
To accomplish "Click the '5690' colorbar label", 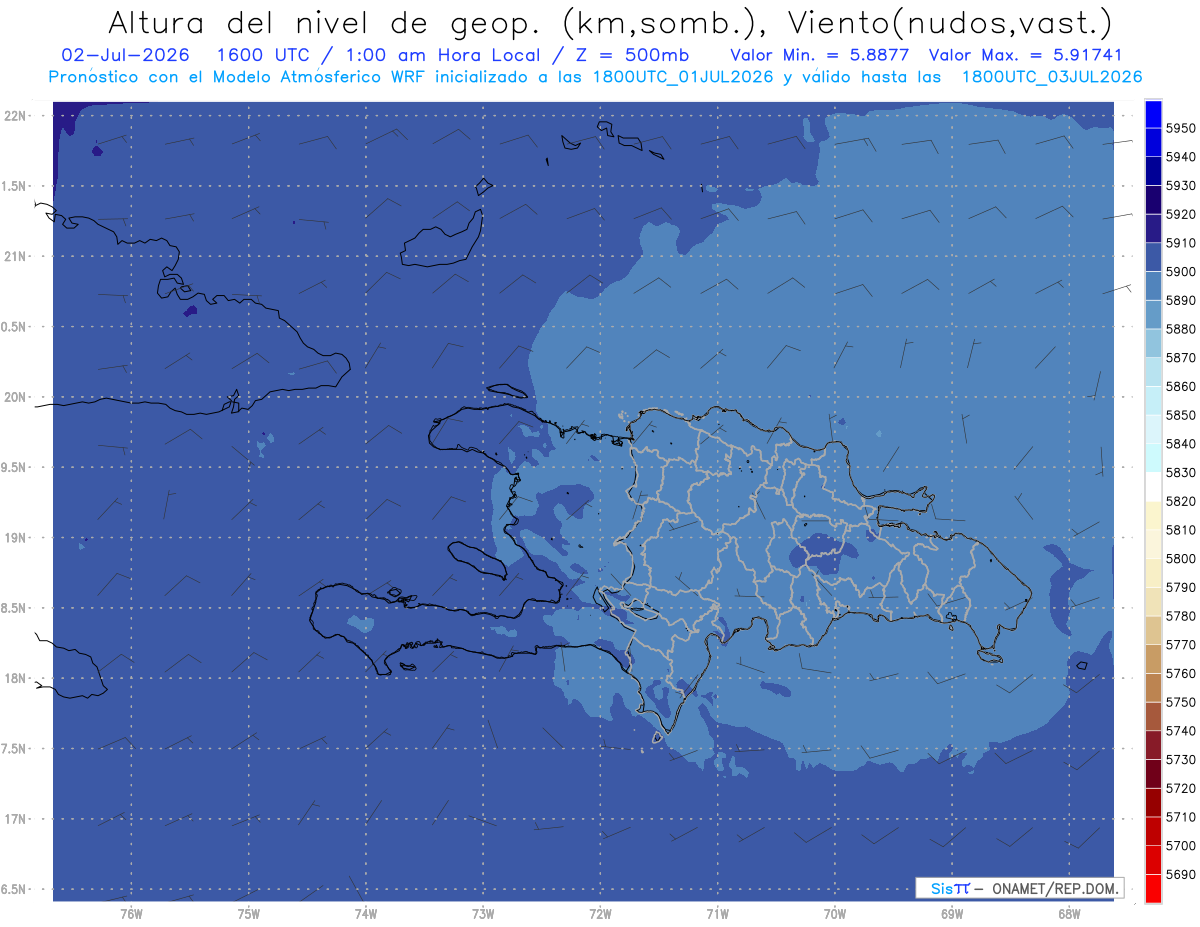I will (1180, 874).
